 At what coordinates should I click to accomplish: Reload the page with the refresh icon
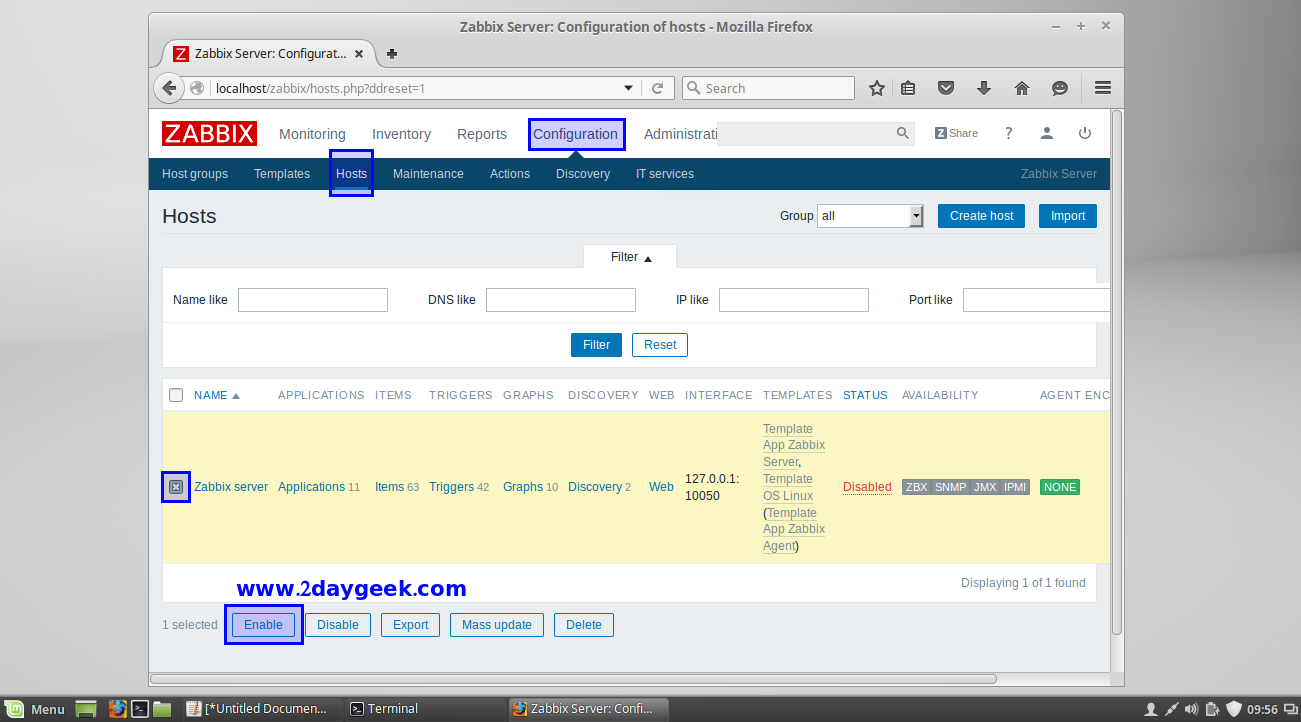(657, 88)
